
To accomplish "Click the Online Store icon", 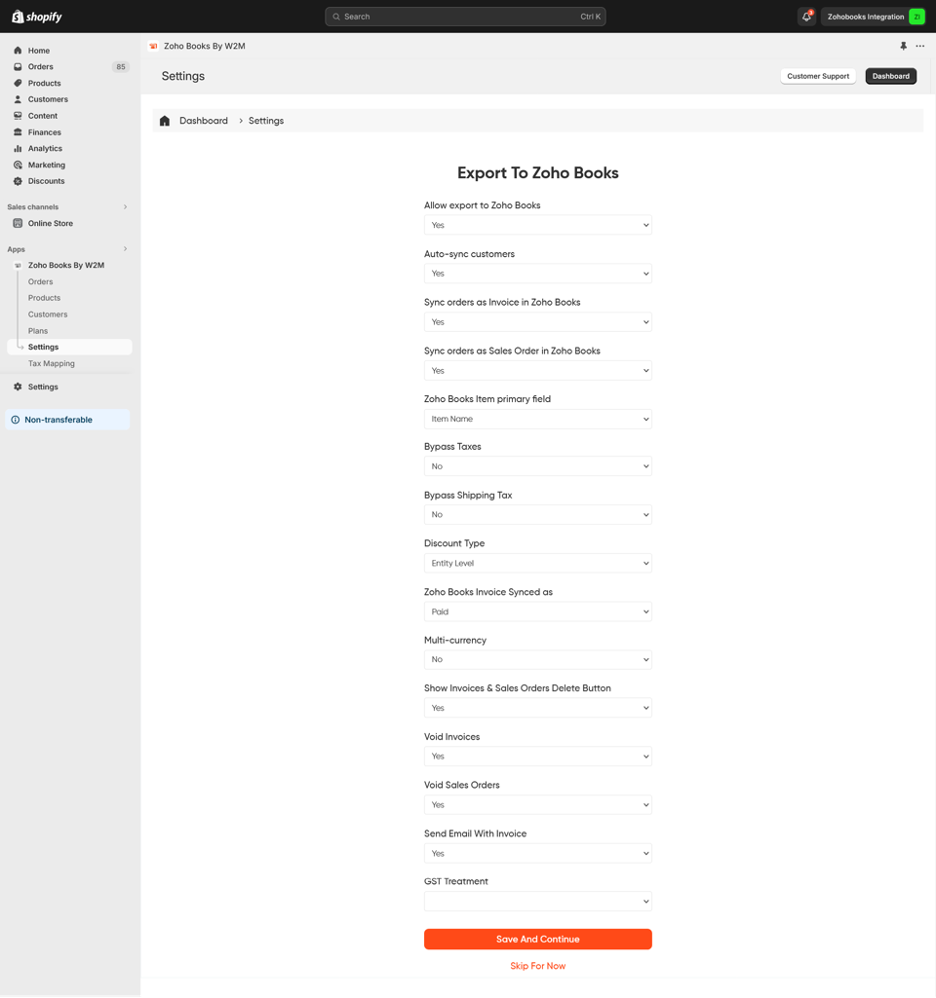I will pyautogui.click(x=16, y=223).
